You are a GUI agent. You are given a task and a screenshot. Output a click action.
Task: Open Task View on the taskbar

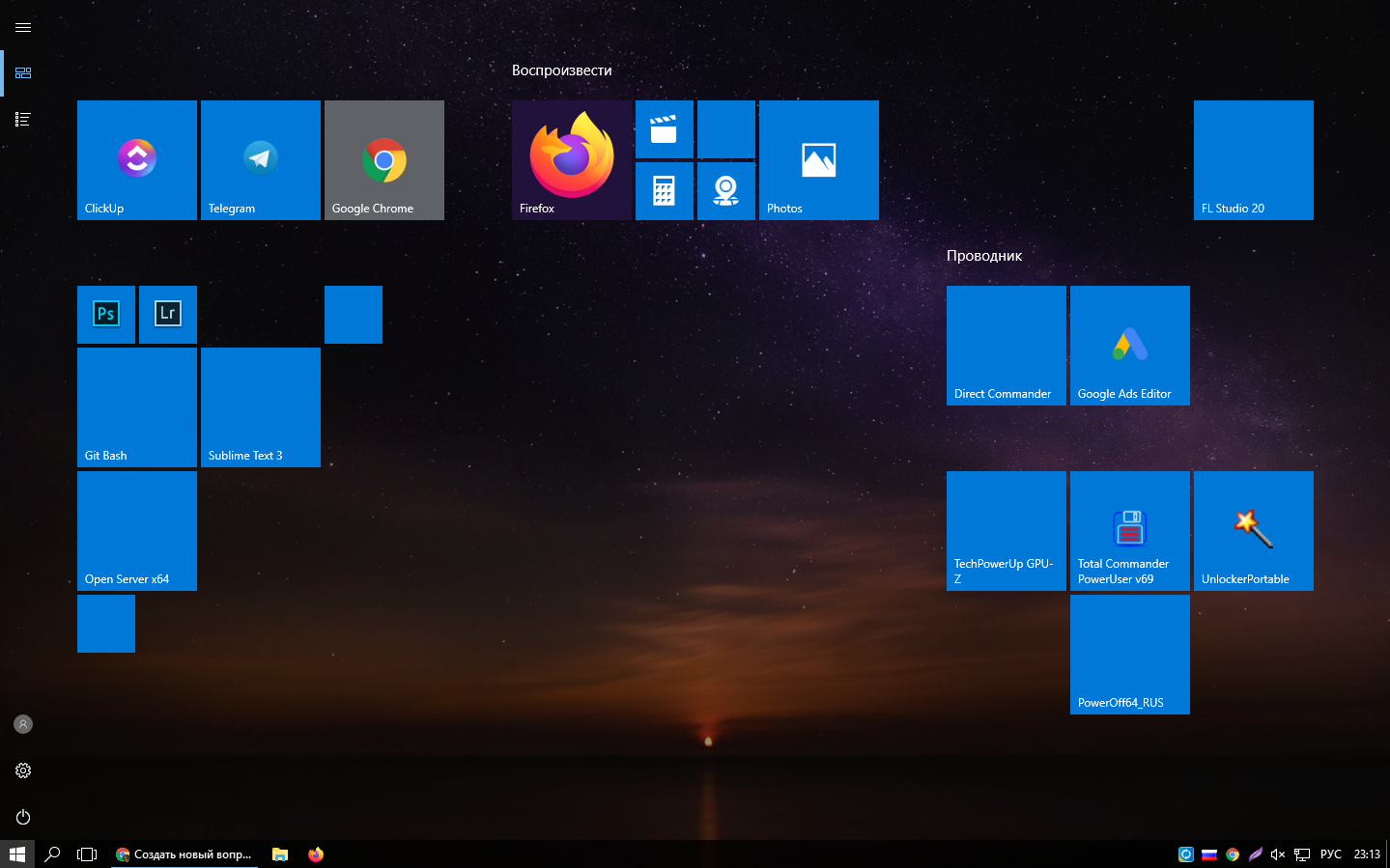pos(87,854)
